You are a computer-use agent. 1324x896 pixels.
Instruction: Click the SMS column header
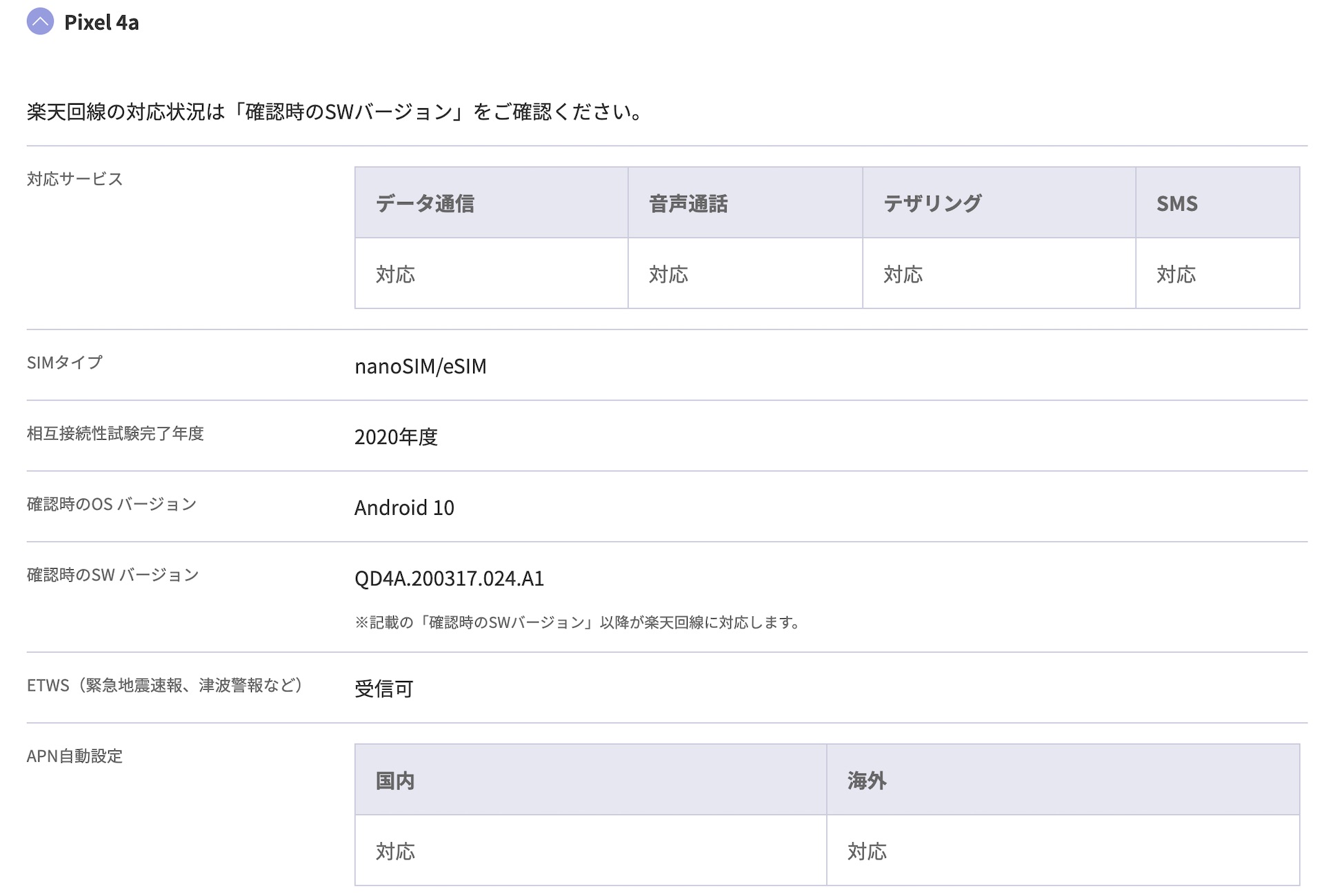(1176, 203)
